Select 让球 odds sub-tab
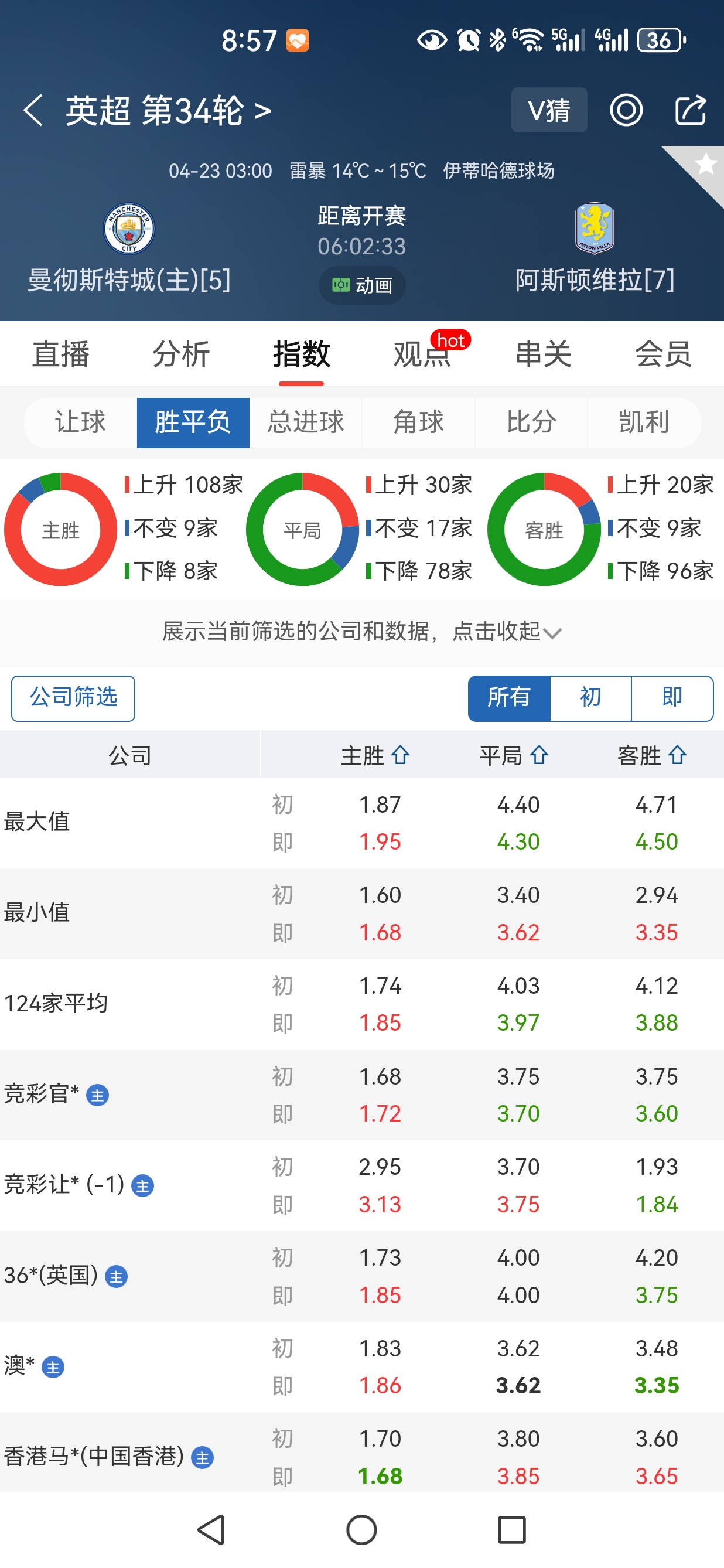Screen dimensions: 724x1568 [x=80, y=422]
